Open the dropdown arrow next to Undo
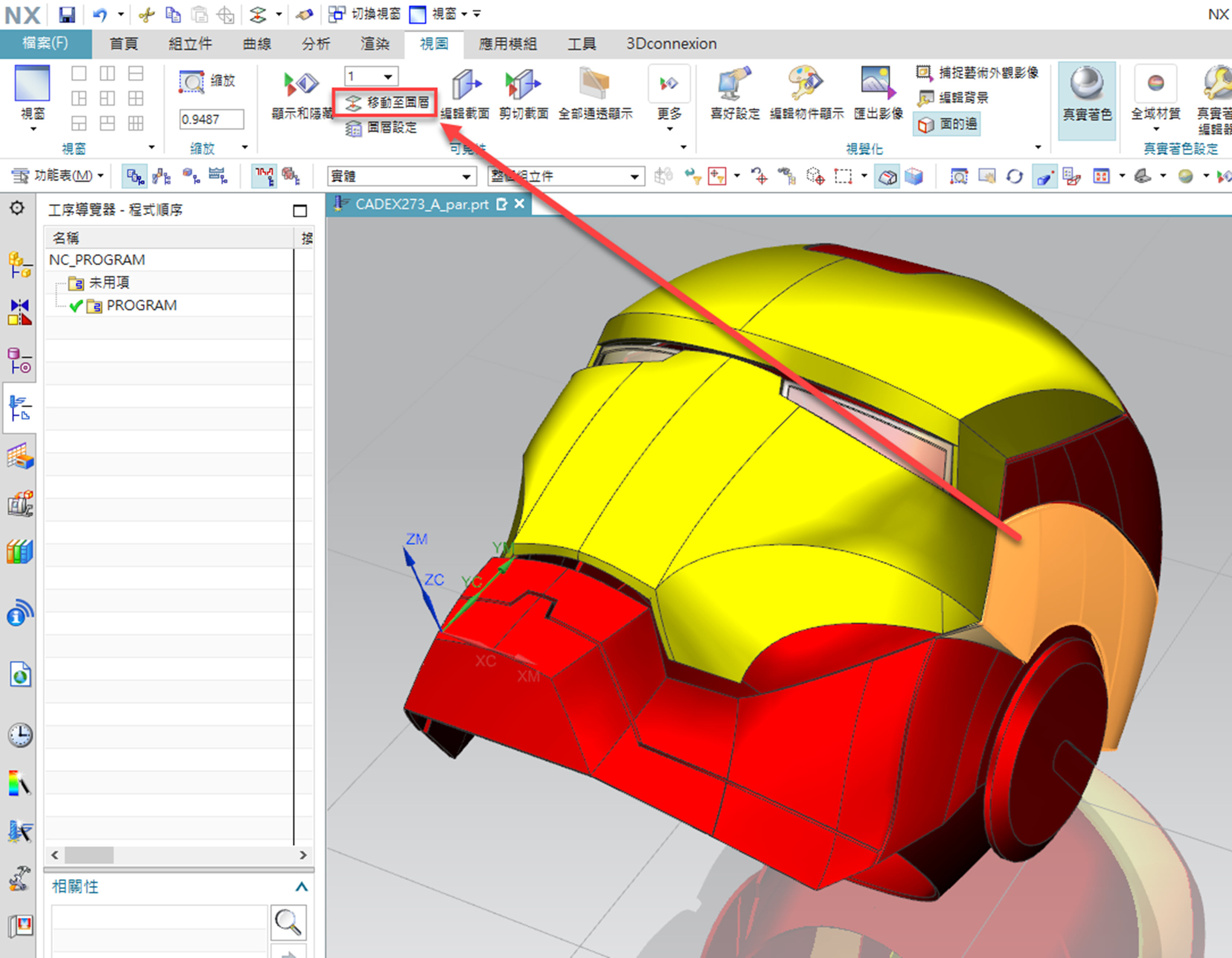 pyautogui.click(x=121, y=14)
